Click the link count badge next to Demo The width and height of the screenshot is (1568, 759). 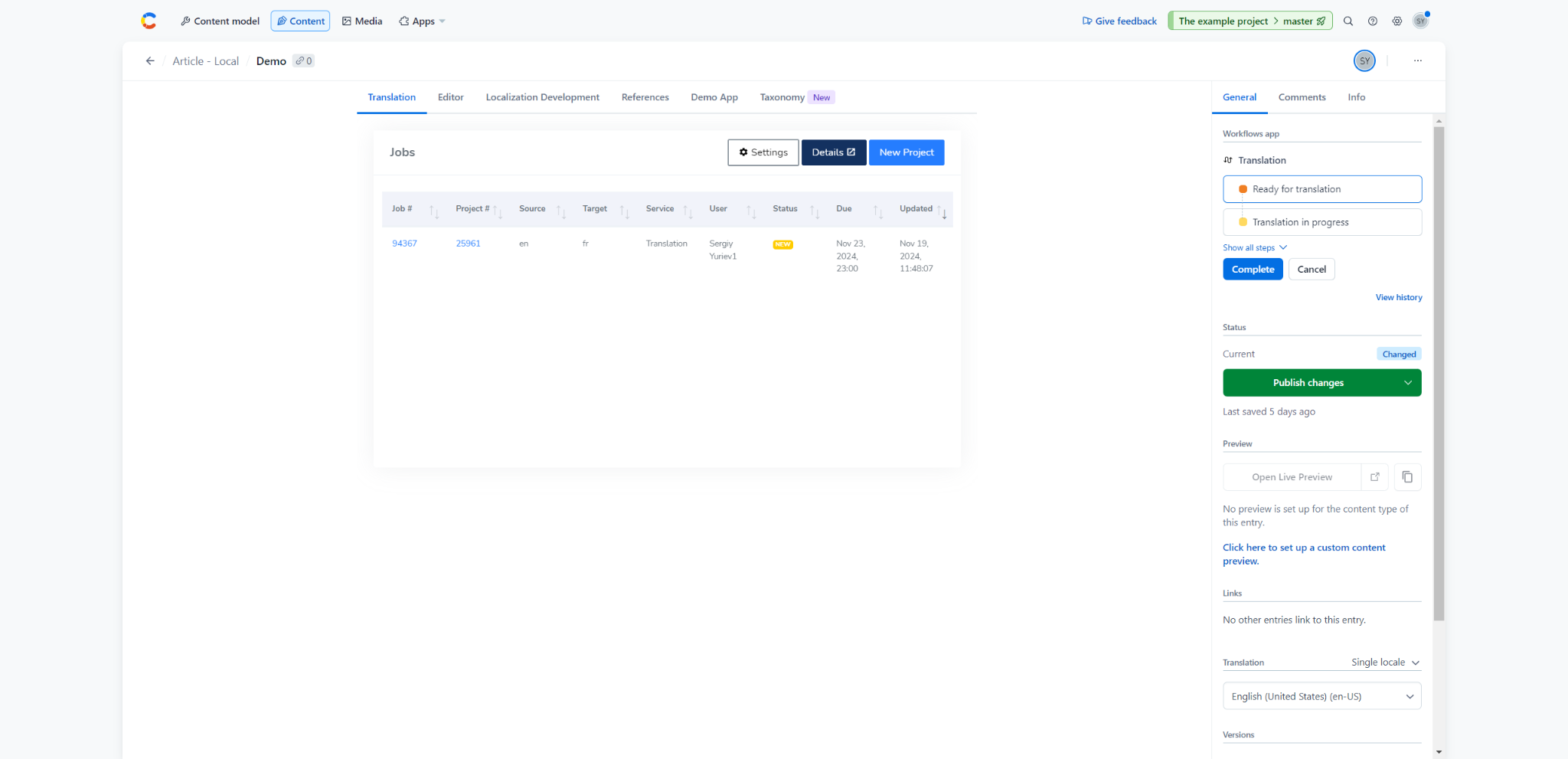click(x=304, y=61)
